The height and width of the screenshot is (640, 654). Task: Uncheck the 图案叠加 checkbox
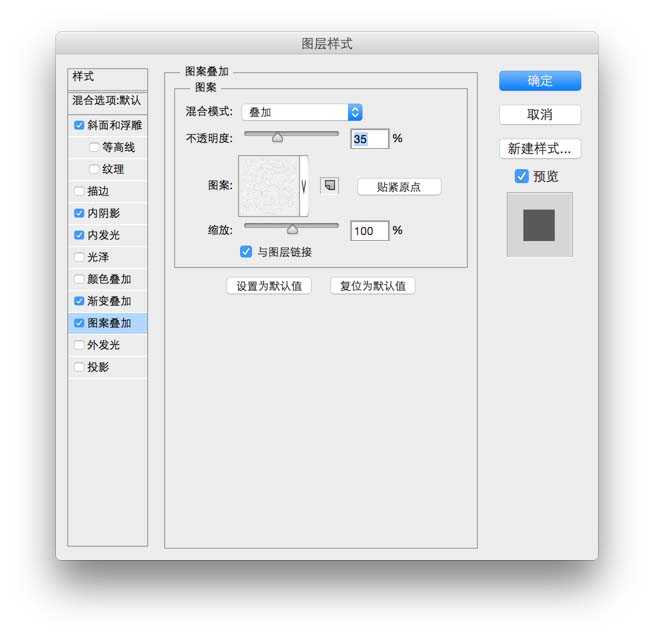(79, 323)
